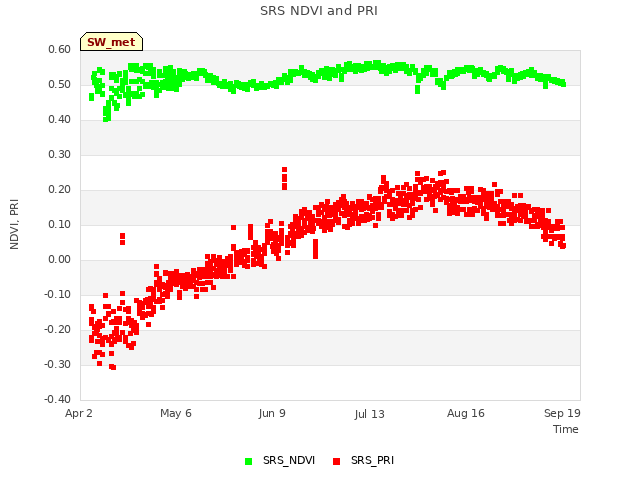Screen dimensions: 640x480
Task: Click the 0.60 y-axis tick label
Action: pos(60,49)
